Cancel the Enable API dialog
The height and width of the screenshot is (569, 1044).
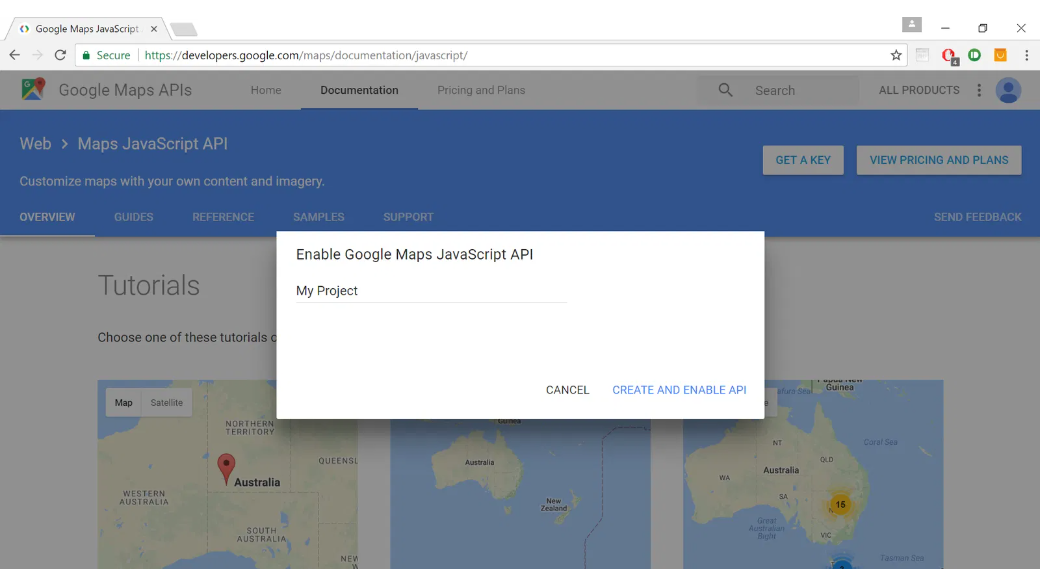(567, 390)
